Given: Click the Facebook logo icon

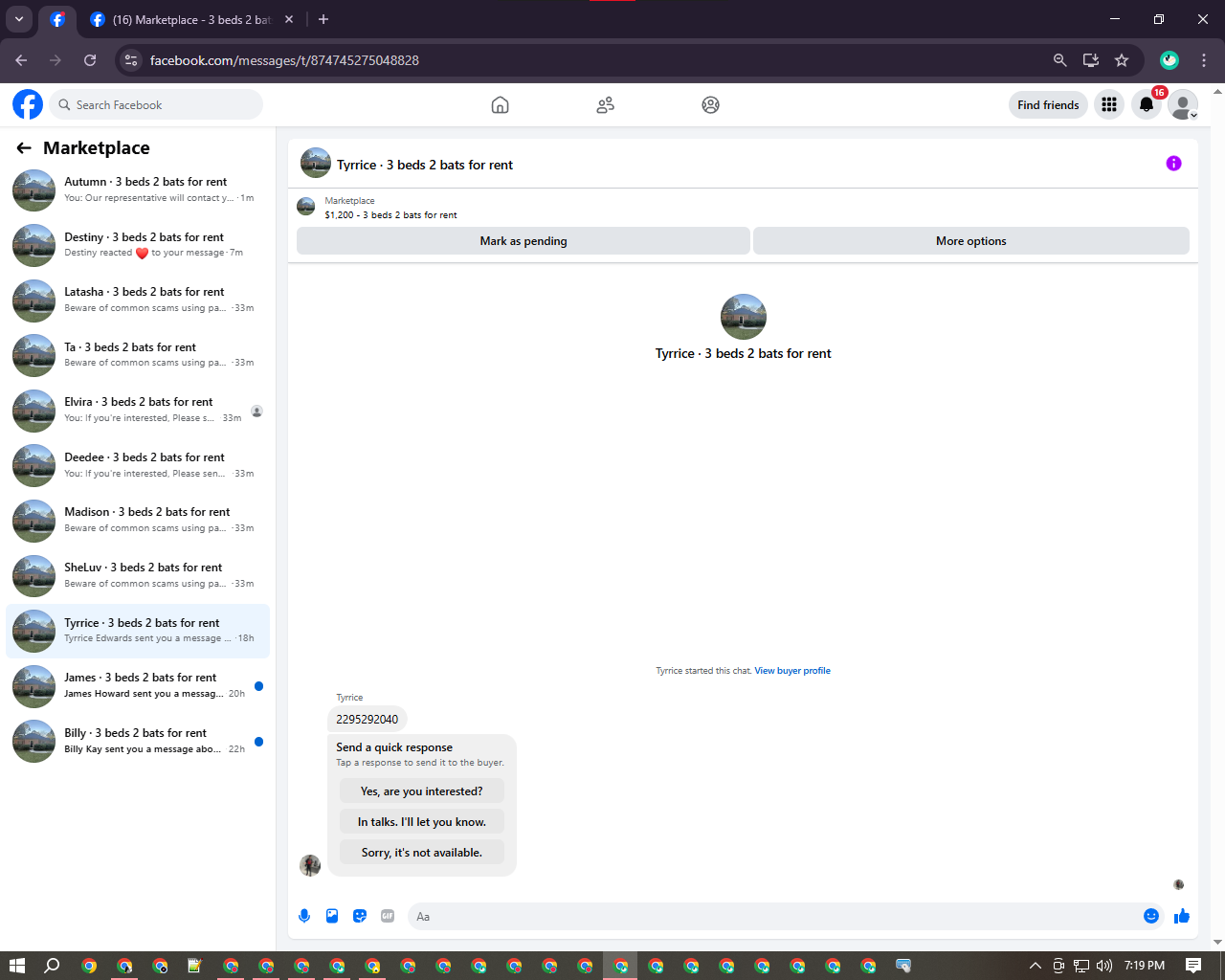Looking at the screenshot, I should tap(28, 104).
